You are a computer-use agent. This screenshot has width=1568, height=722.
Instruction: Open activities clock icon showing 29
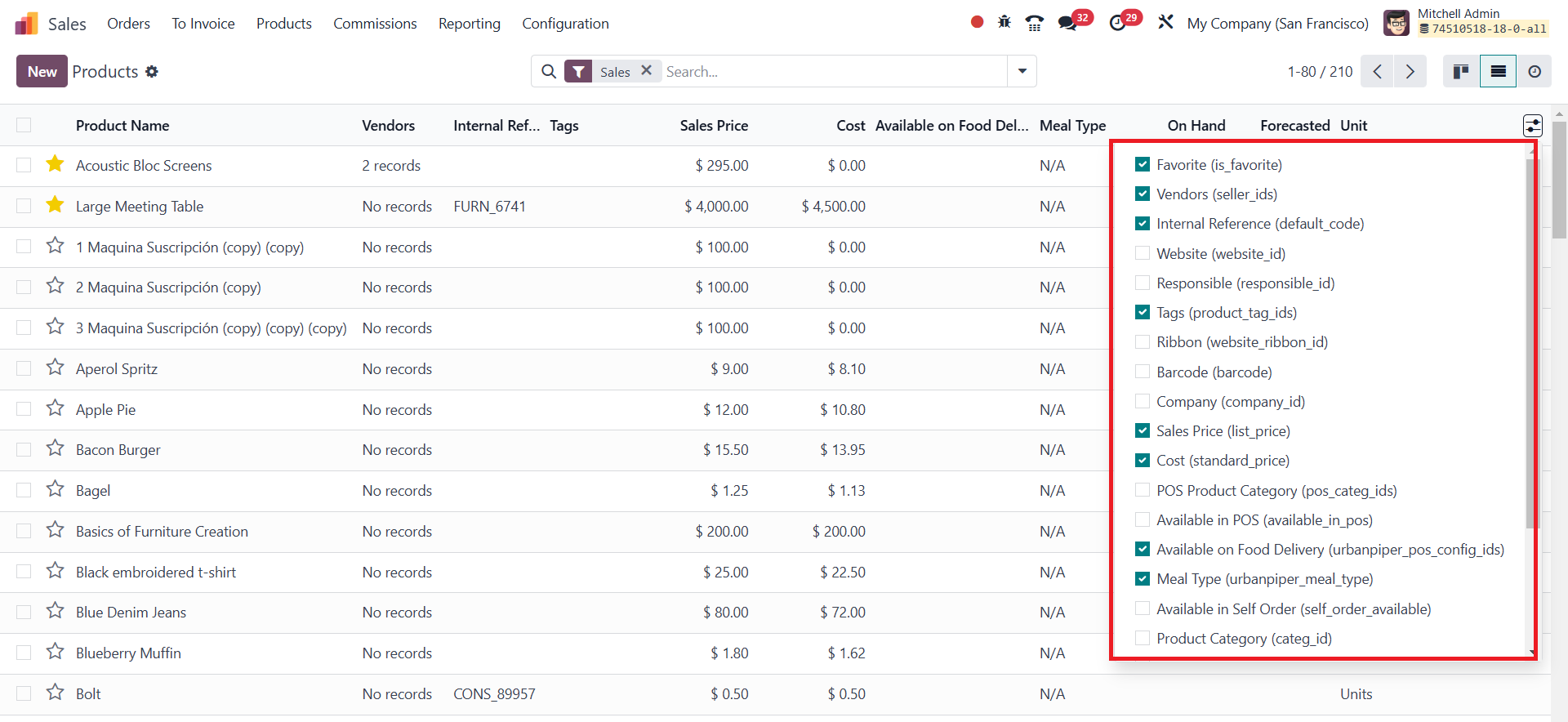pos(1118,23)
